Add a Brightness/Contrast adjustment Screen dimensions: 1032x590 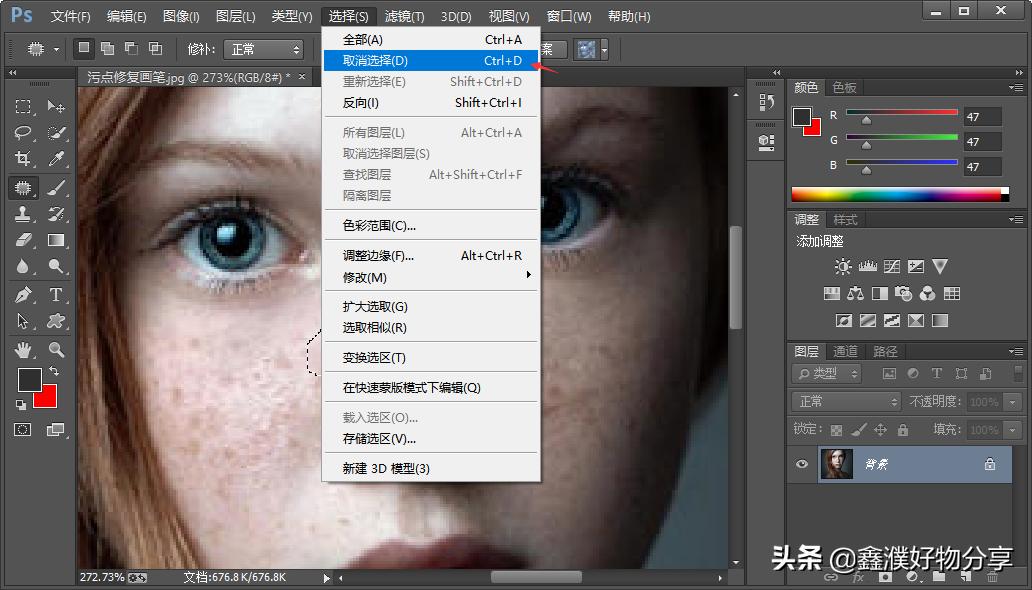click(843, 267)
